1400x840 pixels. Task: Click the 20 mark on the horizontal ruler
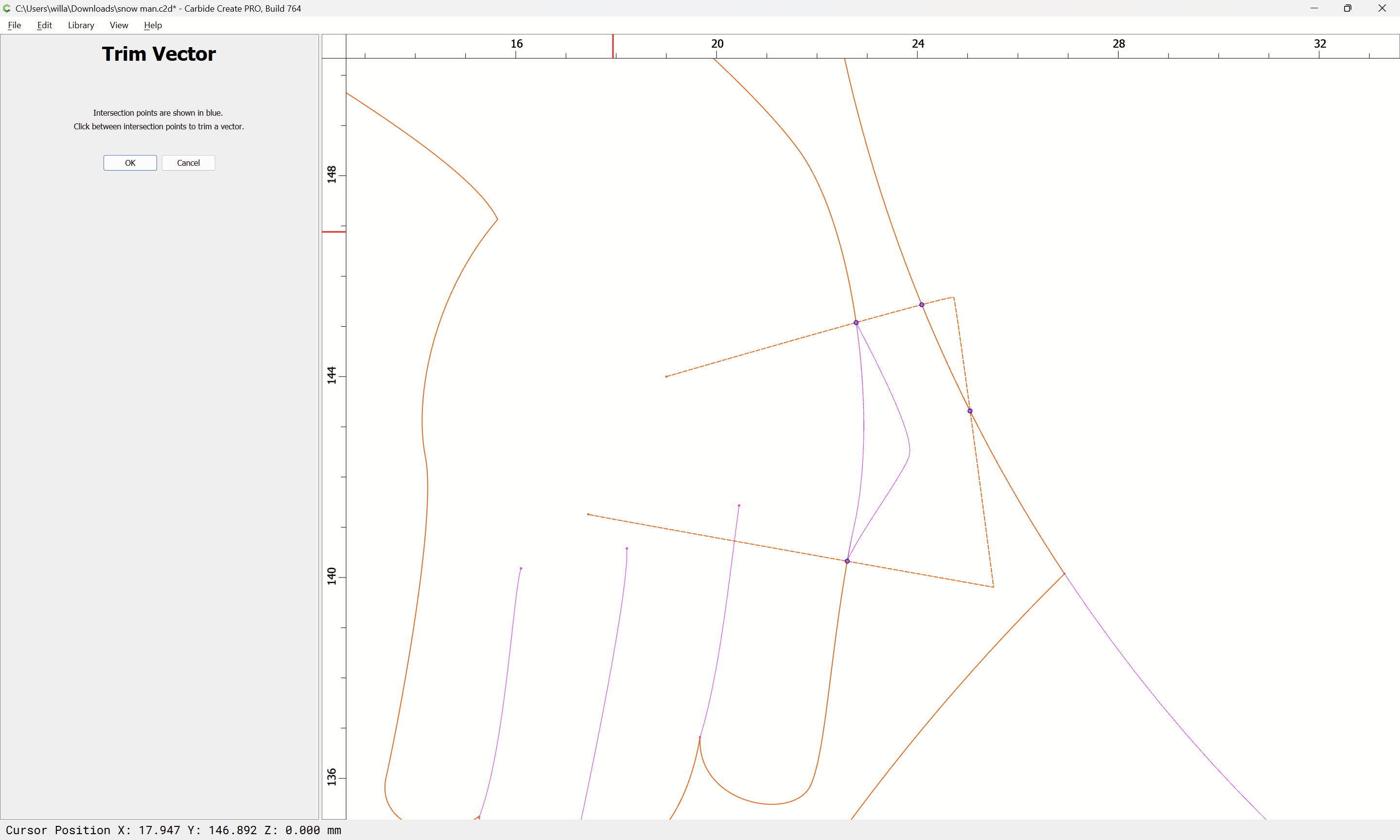click(x=717, y=44)
